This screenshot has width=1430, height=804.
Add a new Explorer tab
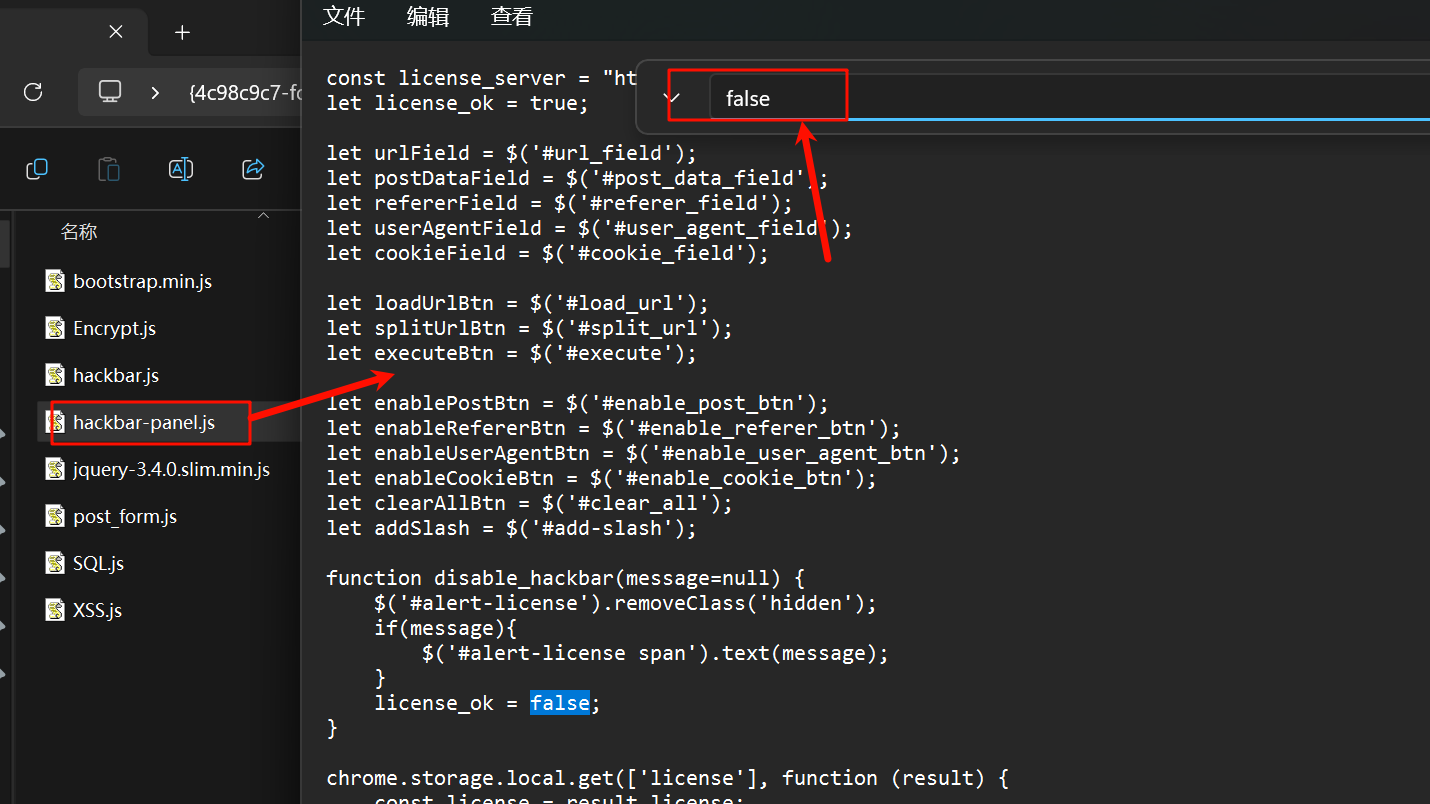tap(182, 32)
